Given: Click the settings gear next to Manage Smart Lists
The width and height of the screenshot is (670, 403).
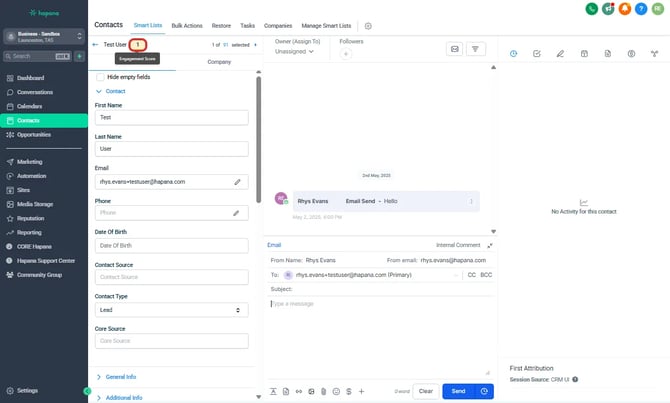Looking at the screenshot, I should pos(368,25).
